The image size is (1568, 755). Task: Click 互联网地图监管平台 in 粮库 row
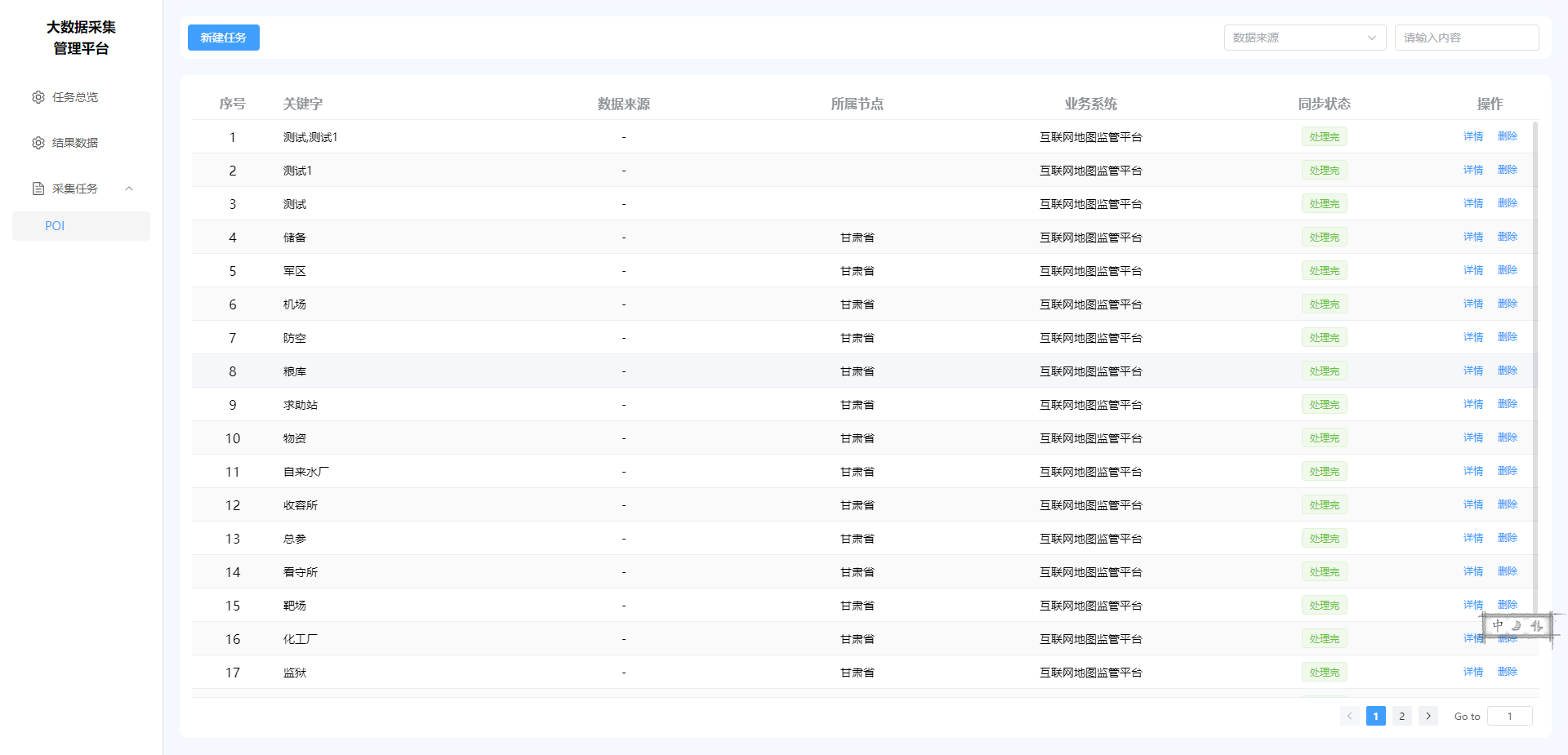1091,371
